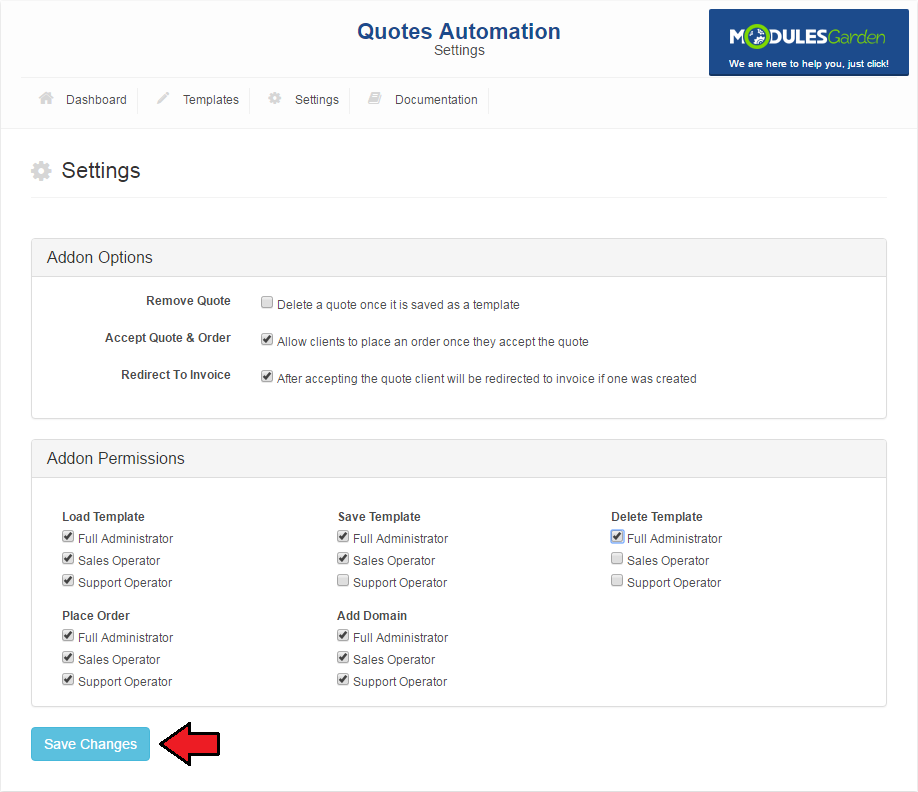This screenshot has height=792, width=918.
Task: Toggle Place Order Sales Operator
Action: [x=68, y=657]
